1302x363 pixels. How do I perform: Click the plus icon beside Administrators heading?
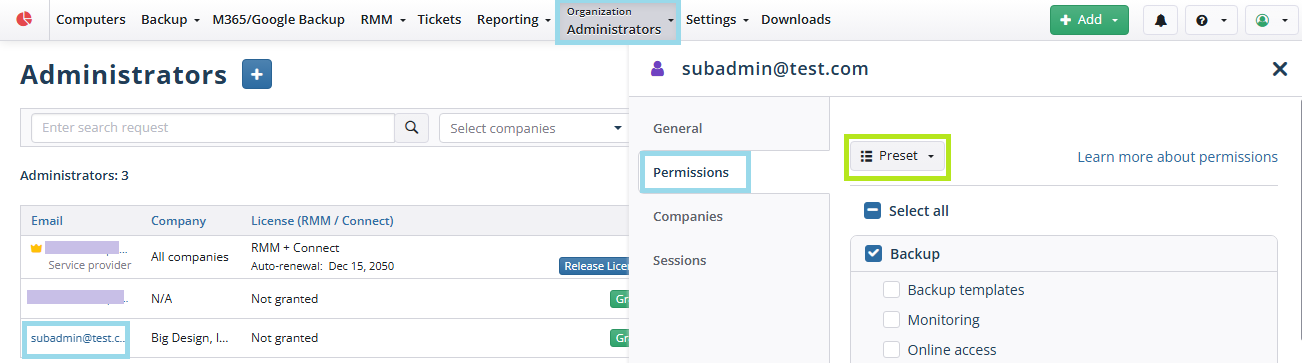[x=257, y=74]
